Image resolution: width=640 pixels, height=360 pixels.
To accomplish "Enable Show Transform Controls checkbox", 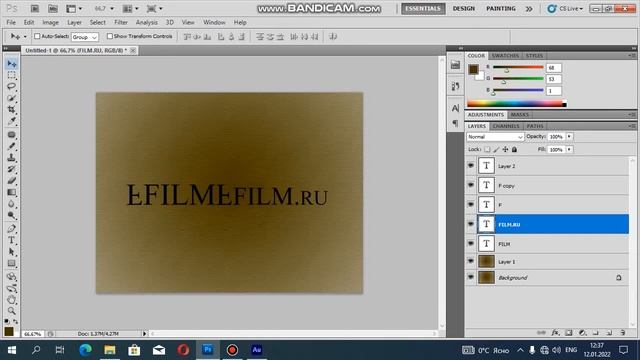I will [109, 36].
